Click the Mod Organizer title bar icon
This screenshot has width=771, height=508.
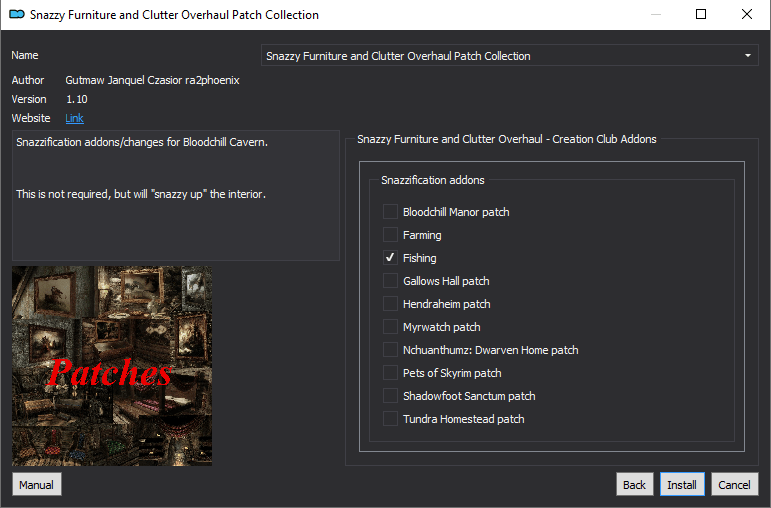pyautogui.click(x=17, y=14)
